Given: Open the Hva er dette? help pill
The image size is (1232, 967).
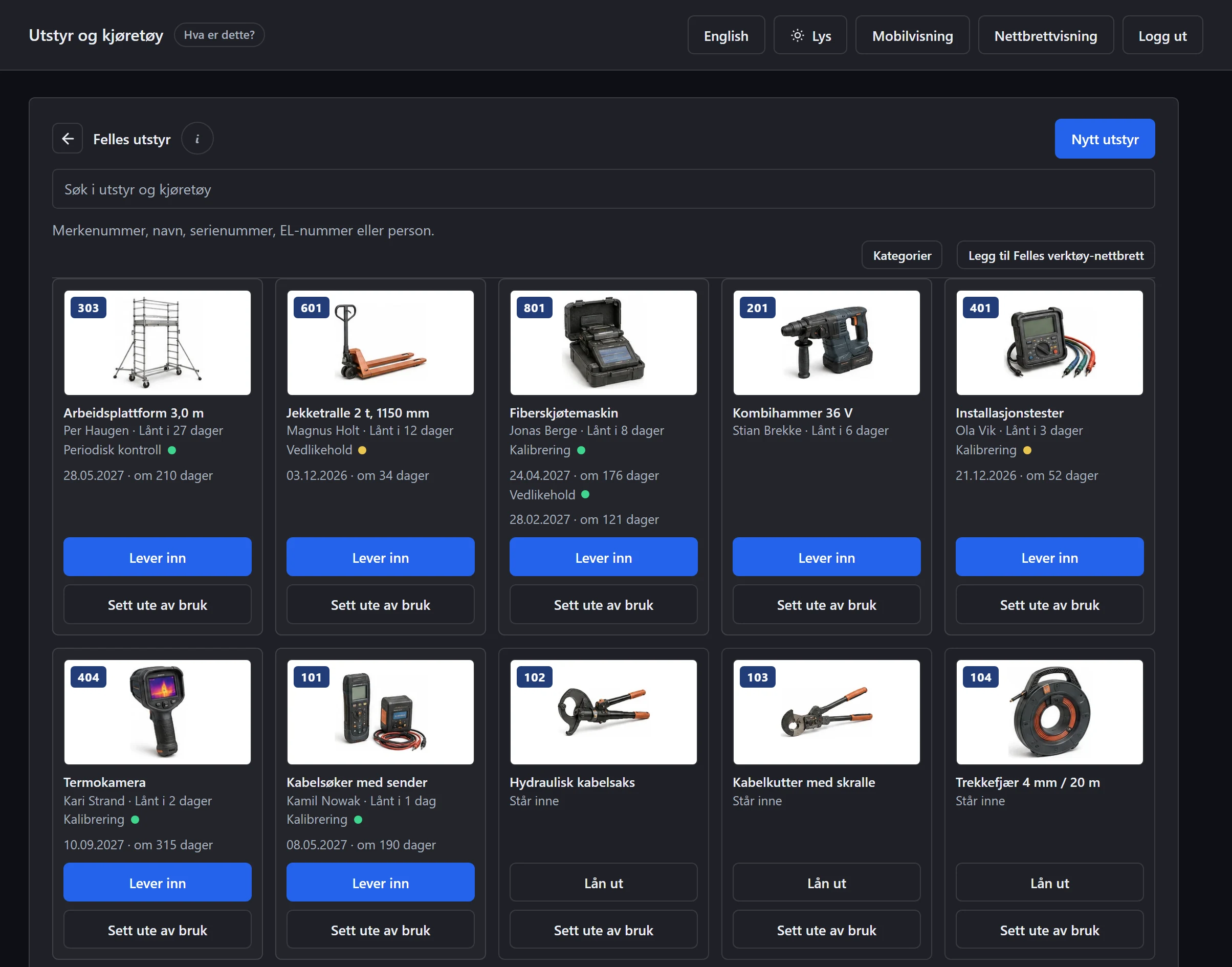Looking at the screenshot, I should click(219, 35).
